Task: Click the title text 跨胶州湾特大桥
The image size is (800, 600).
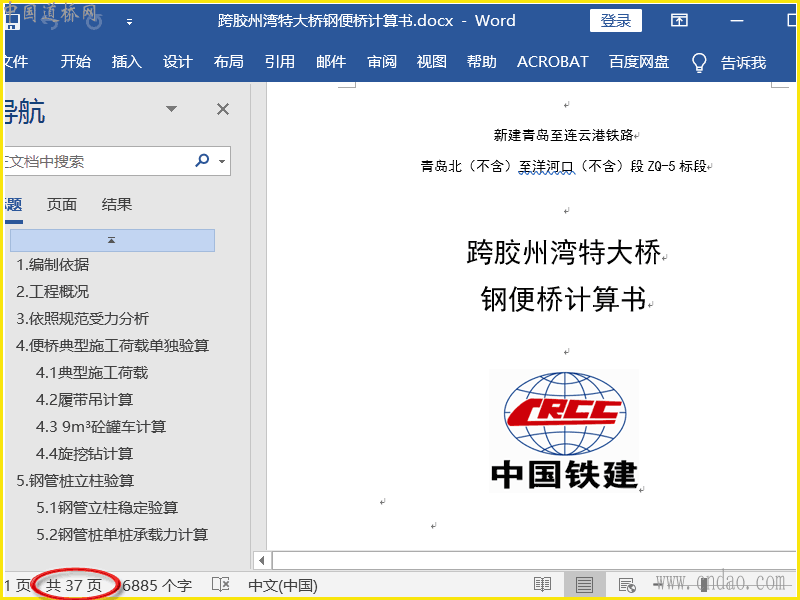Action: point(564,253)
